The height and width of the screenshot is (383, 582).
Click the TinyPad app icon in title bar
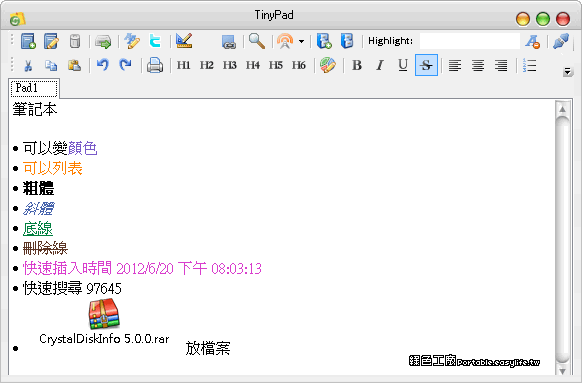pos(17,19)
